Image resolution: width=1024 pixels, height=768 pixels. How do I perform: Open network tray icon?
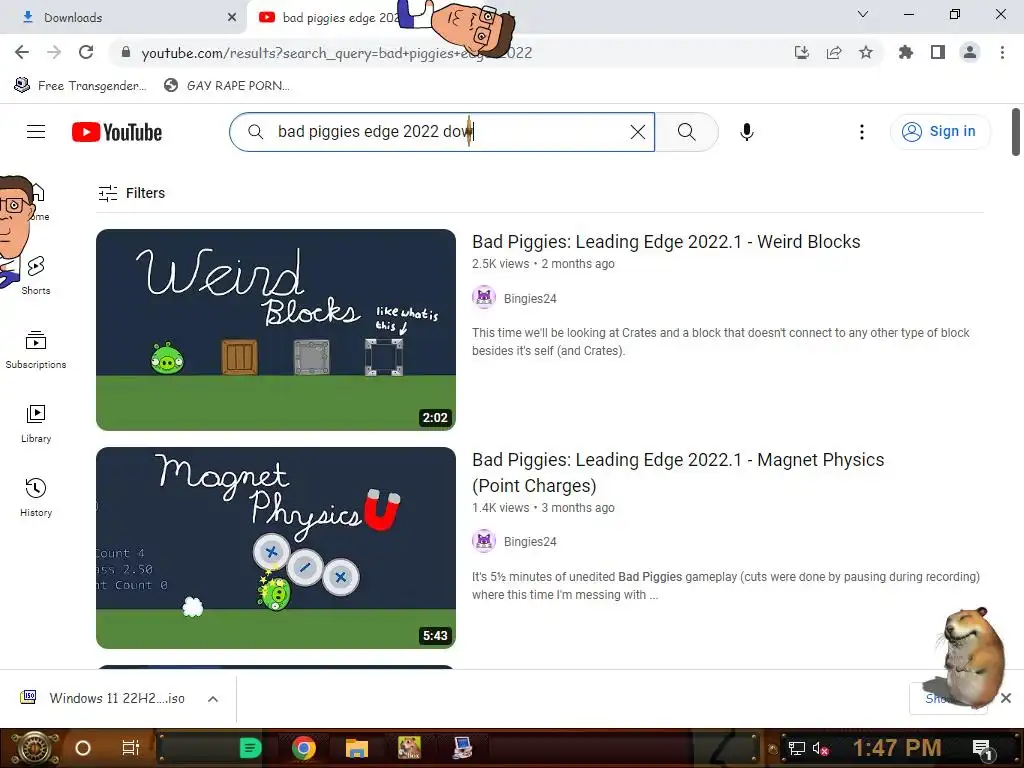(797, 749)
